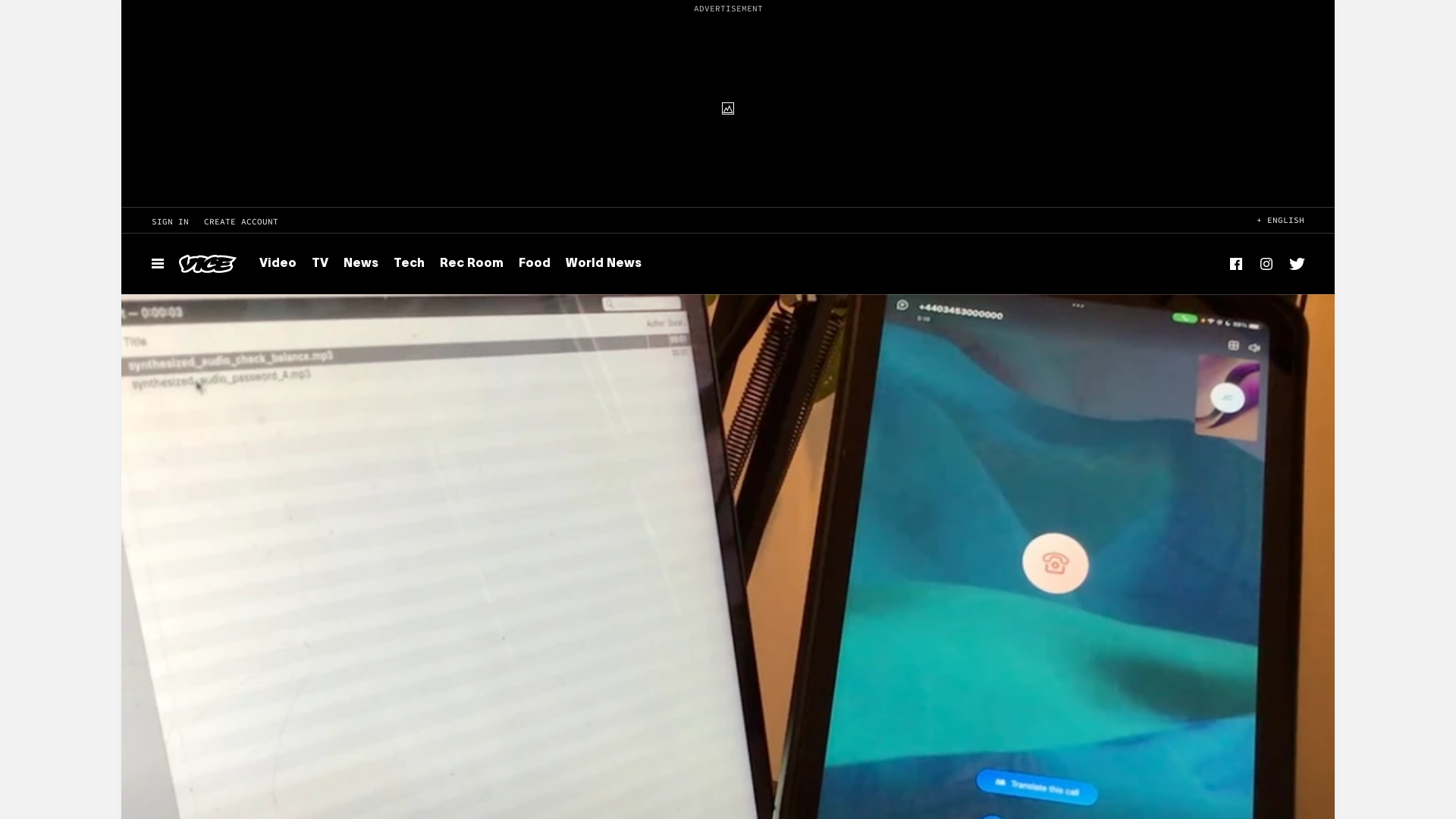Expand the advertisement placeholder area

click(728, 108)
